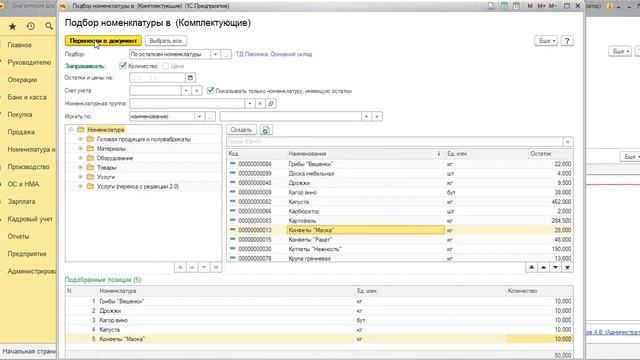Expand the Услуги folder
The image size is (640, 360).
pyautogui.click(x=80, y=177)
